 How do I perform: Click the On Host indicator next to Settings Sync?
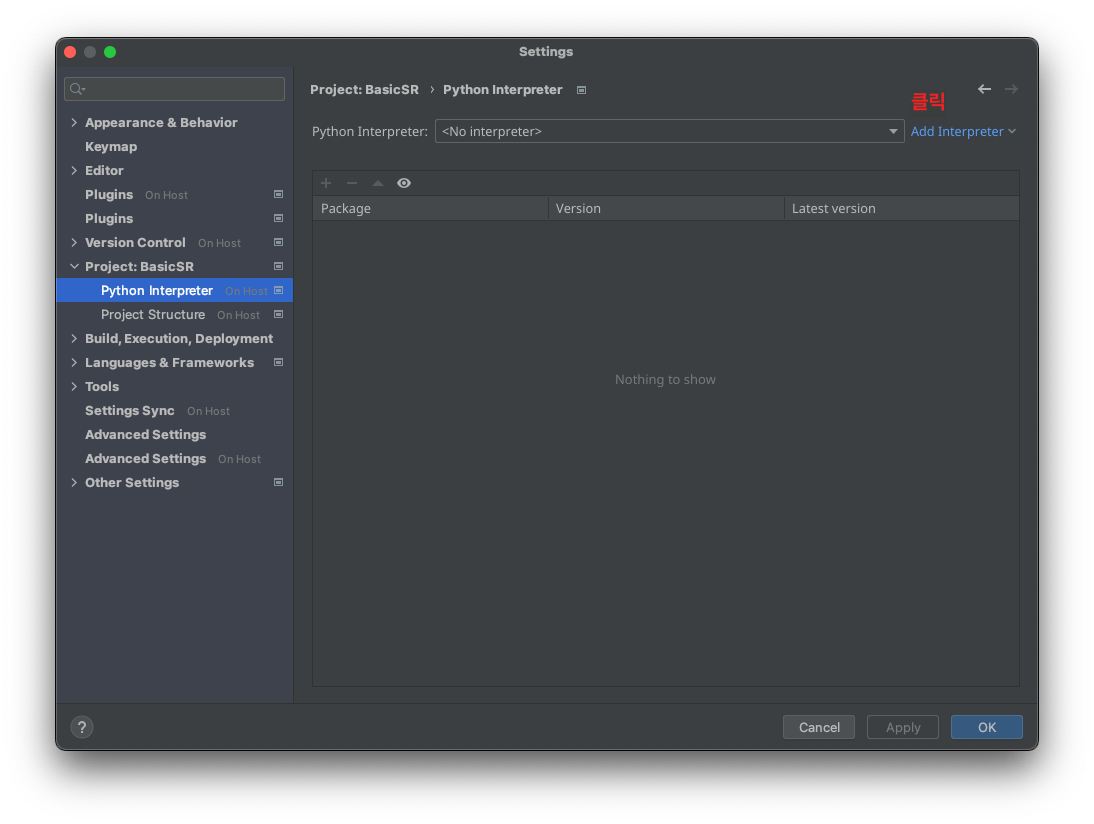[208, 410]
